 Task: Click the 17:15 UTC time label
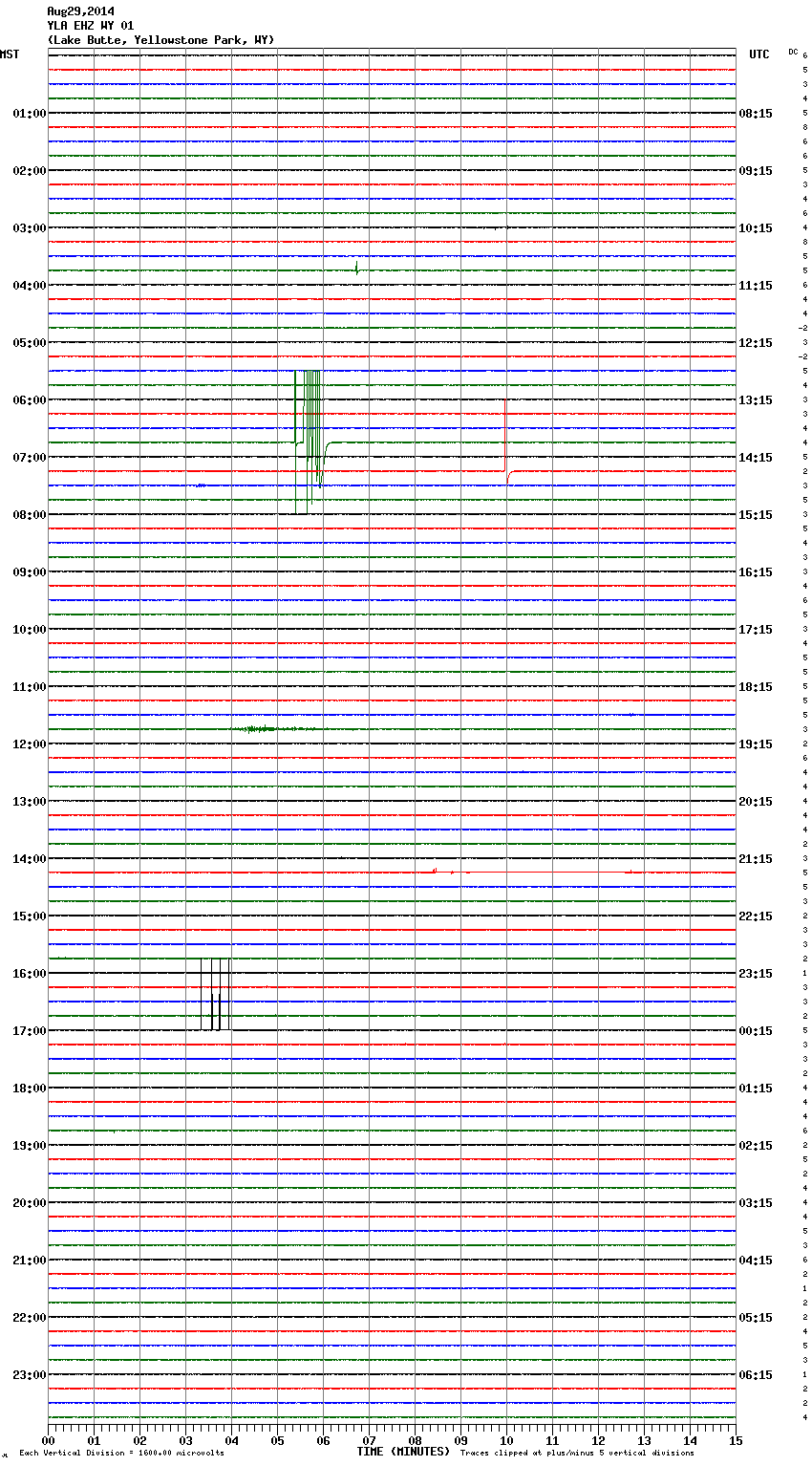pyautogui.click(x=756, y=630)
